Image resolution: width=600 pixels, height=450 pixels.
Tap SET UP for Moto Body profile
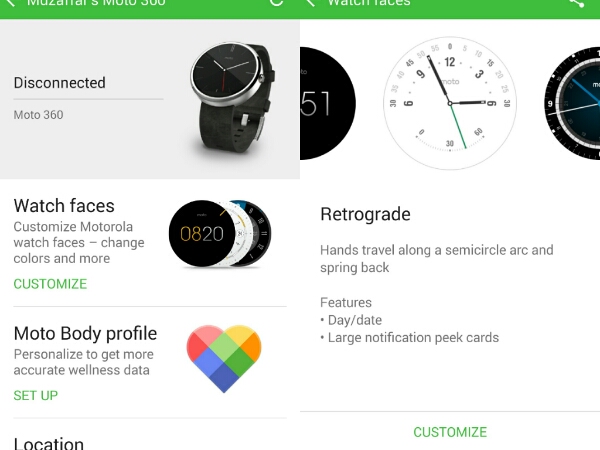pos(36,395)
